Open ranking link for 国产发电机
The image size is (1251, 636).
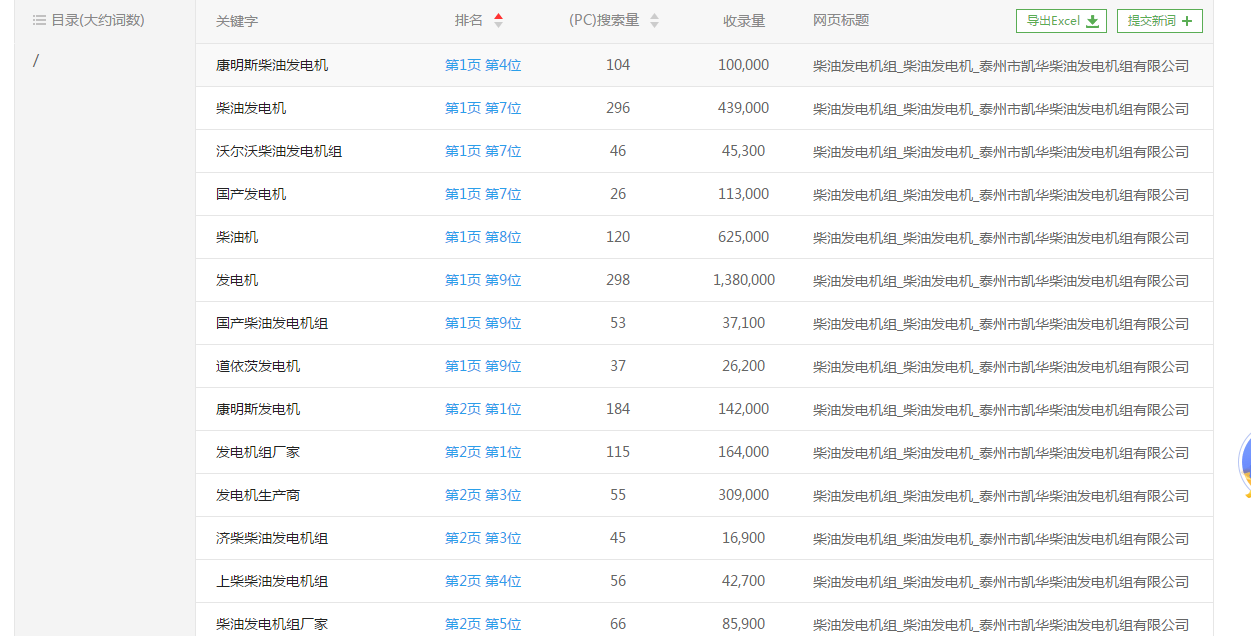coord(483,194)
